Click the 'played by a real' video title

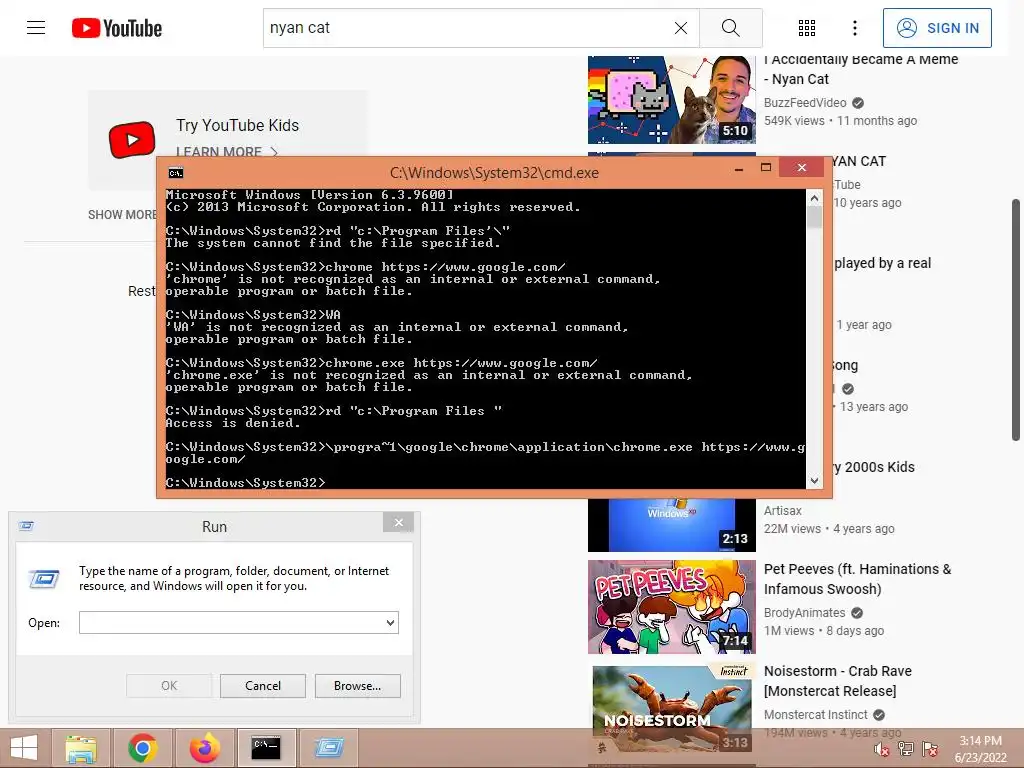(882, 263)
